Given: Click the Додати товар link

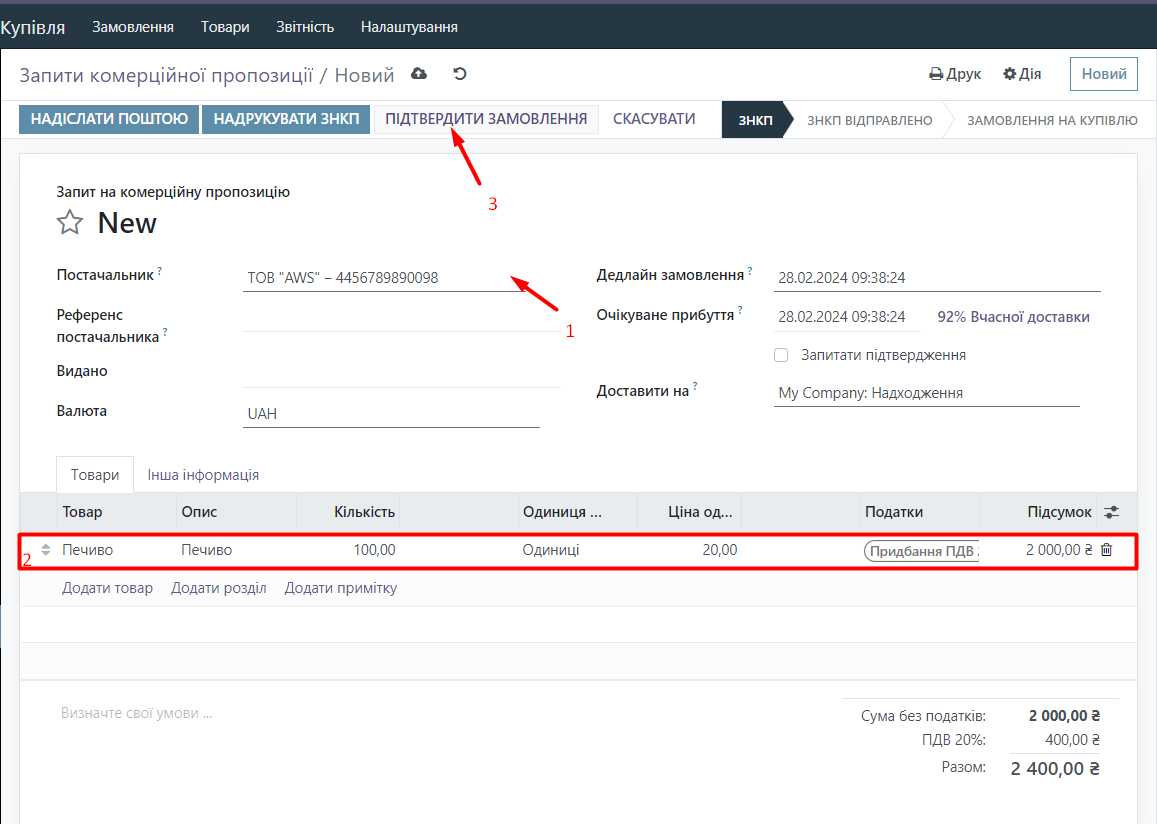Looking at the screenshot, I should (107, 588).
